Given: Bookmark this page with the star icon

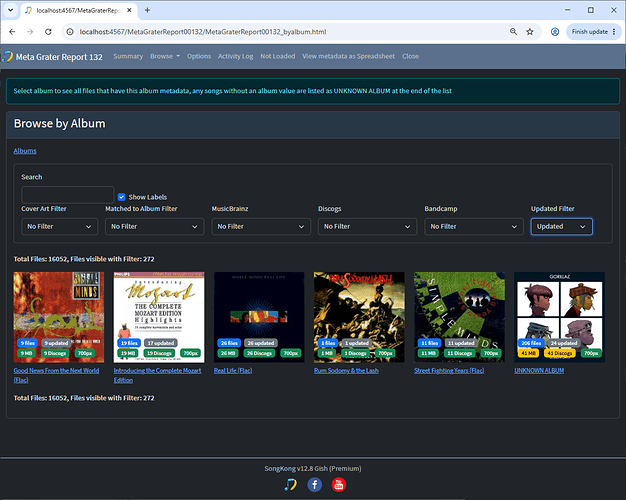Looking at the screenshot, I should coord(530,32).
